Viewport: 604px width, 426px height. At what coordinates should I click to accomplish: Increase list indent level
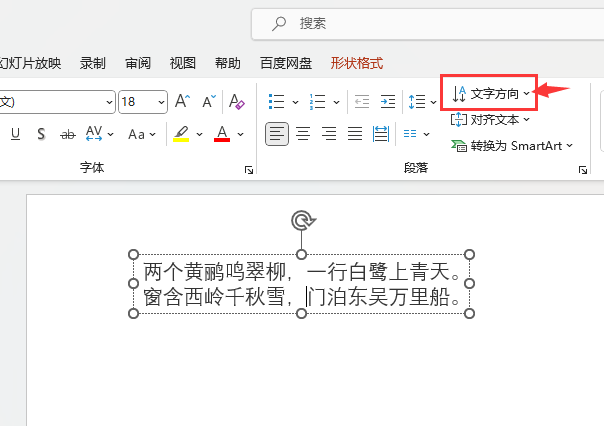point(388,102)
